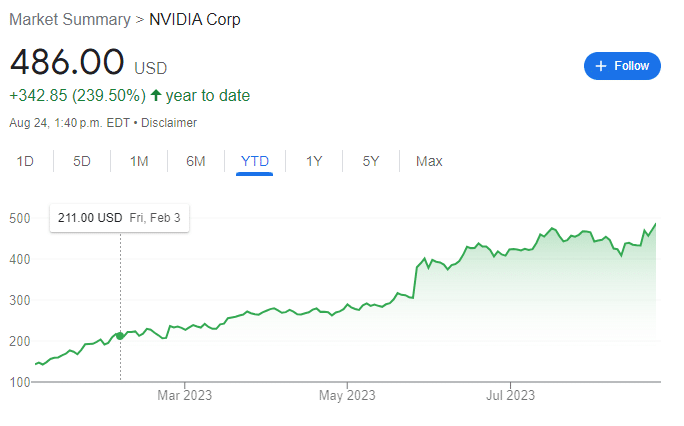This screenshot has height=426, width=684.
Task: Choose the 1M chart range
Action: pos(139,161)
